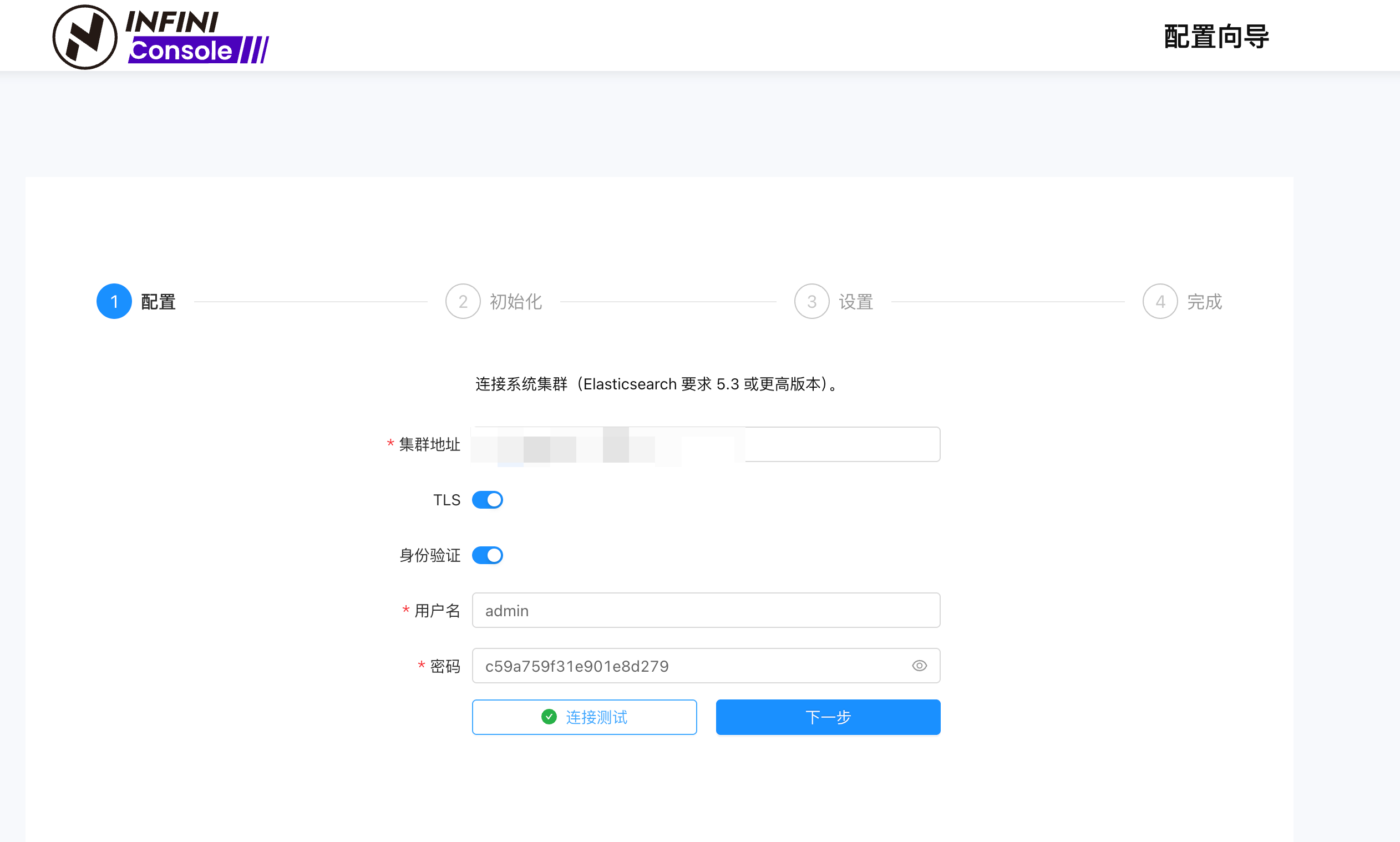Viewport: 1400px width, 842px height.
Task: Click the 用户名 field containing admin
Action: point(705,611)
